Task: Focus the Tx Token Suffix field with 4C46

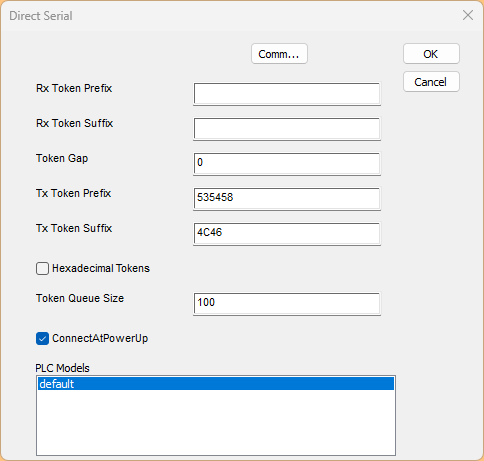Action: pos(287,234)
